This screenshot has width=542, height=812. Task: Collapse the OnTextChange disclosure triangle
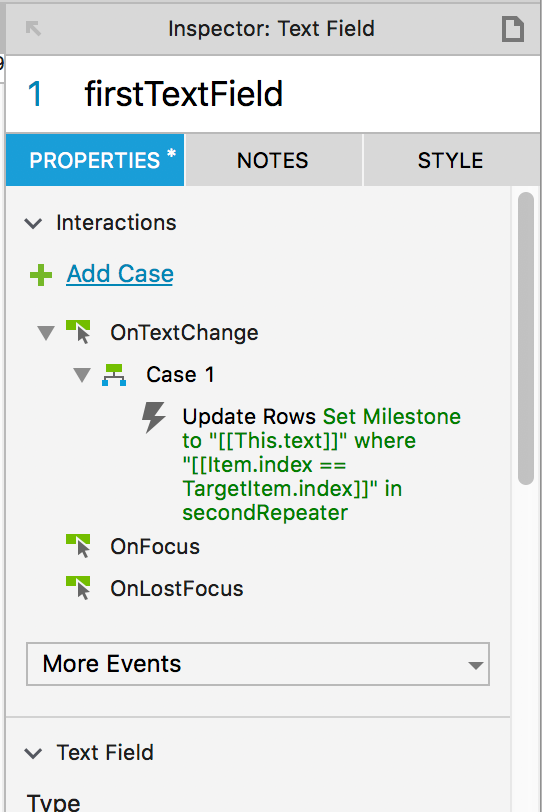pos(46,332)
